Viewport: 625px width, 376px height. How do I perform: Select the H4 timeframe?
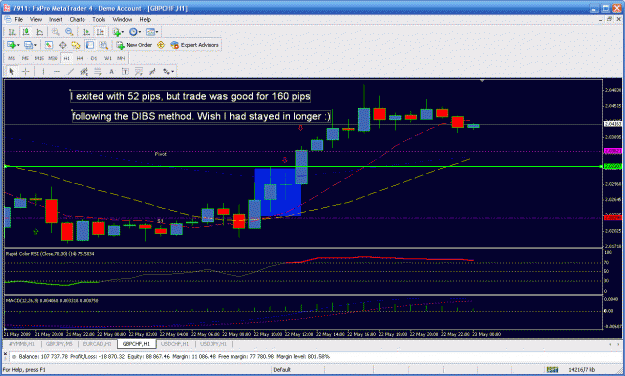80,58
